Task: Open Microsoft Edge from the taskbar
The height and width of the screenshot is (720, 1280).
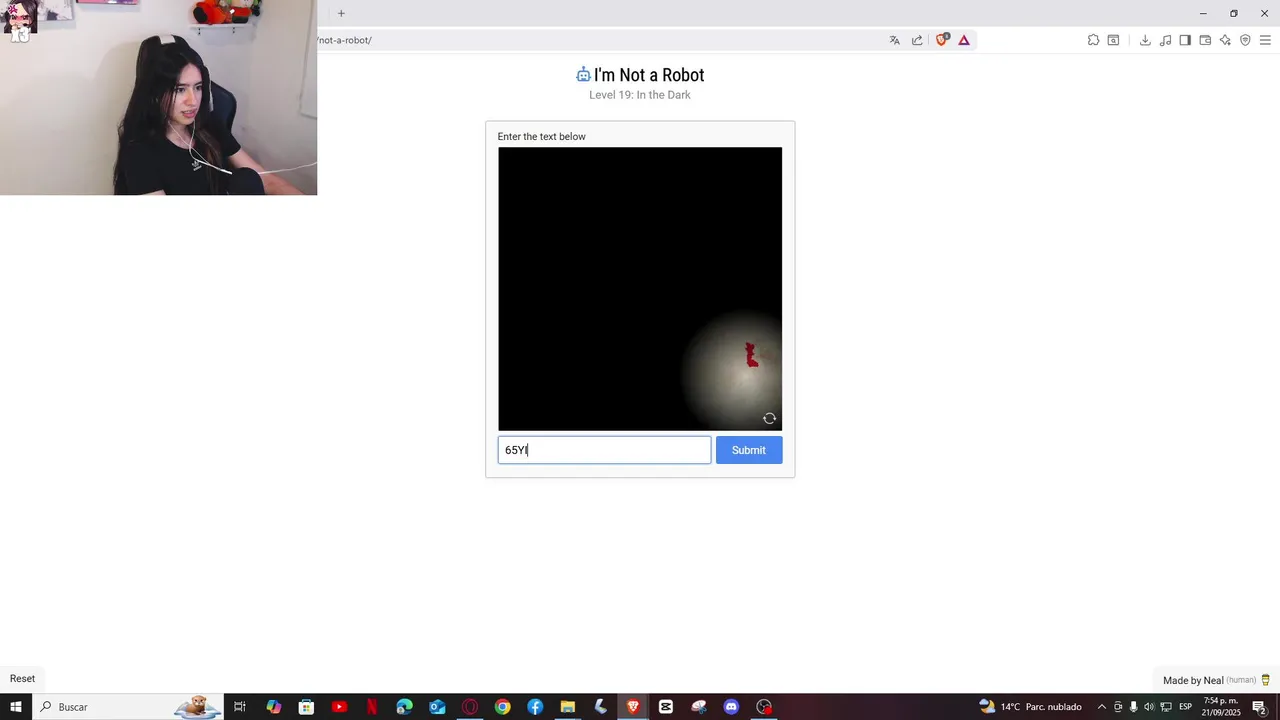Action: tap(404, 707)
